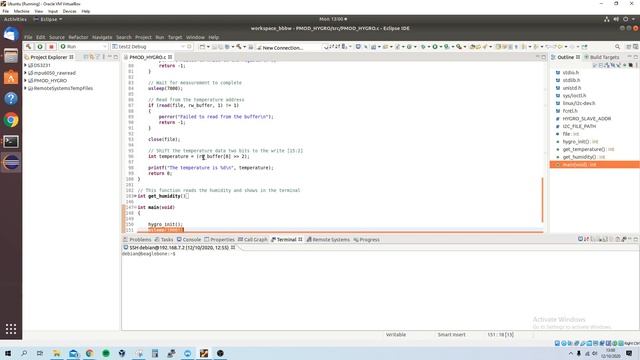Click the usleep(7000); code line
The image size is (640, 360).
point(165,88)
